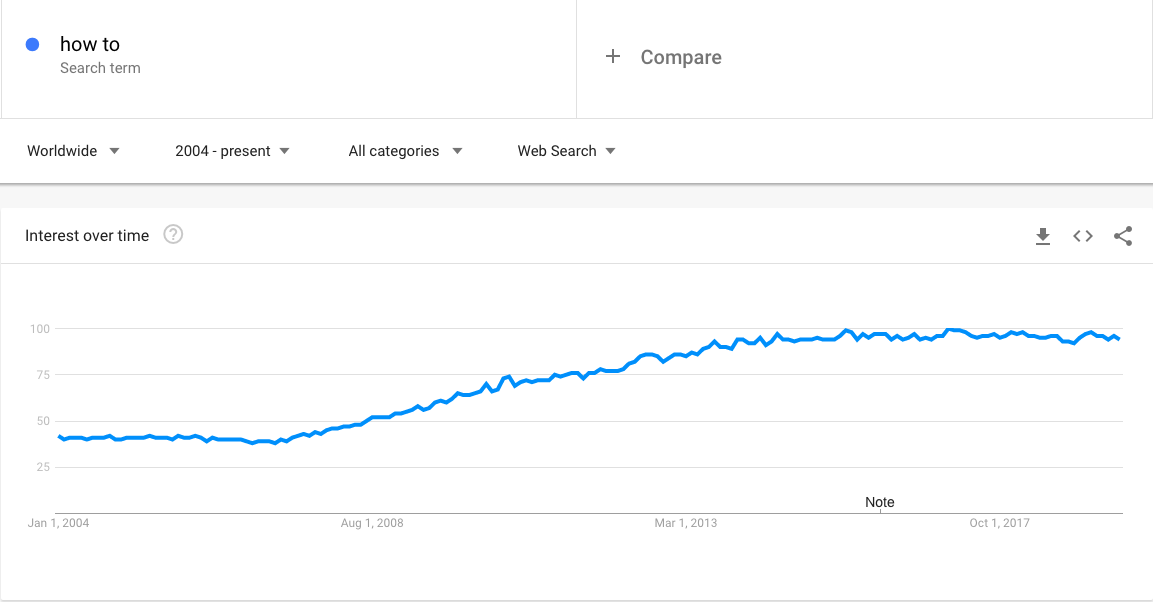The image size is (1153, 602).
Task: Click the blue dot beside "how to"
Action: pos(33,44)
